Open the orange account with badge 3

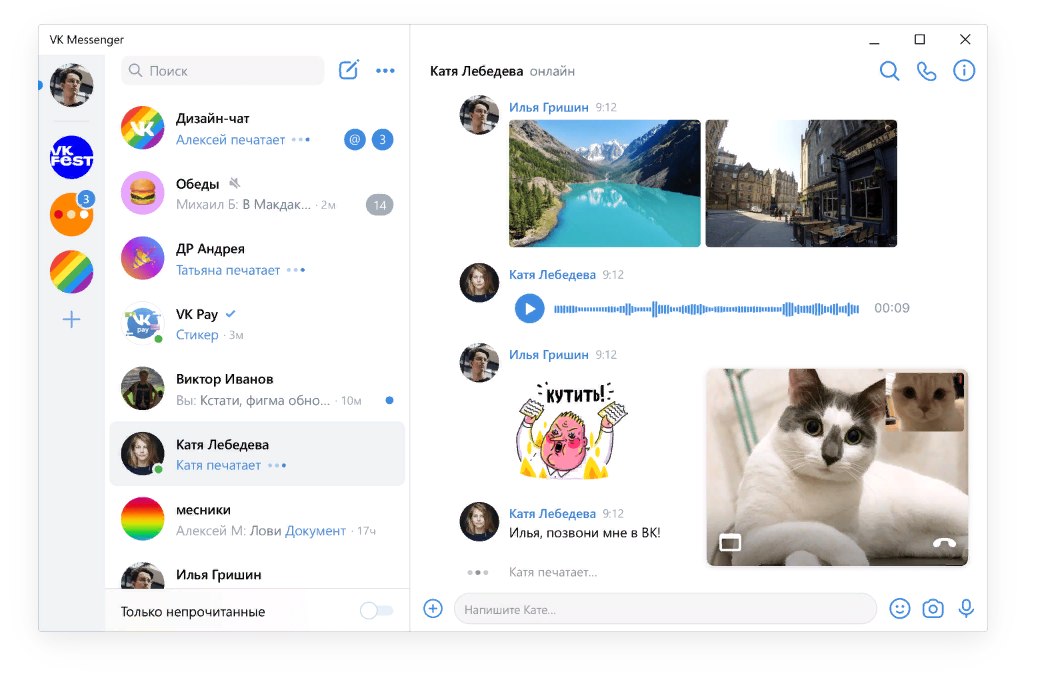(x=72, y=214)
